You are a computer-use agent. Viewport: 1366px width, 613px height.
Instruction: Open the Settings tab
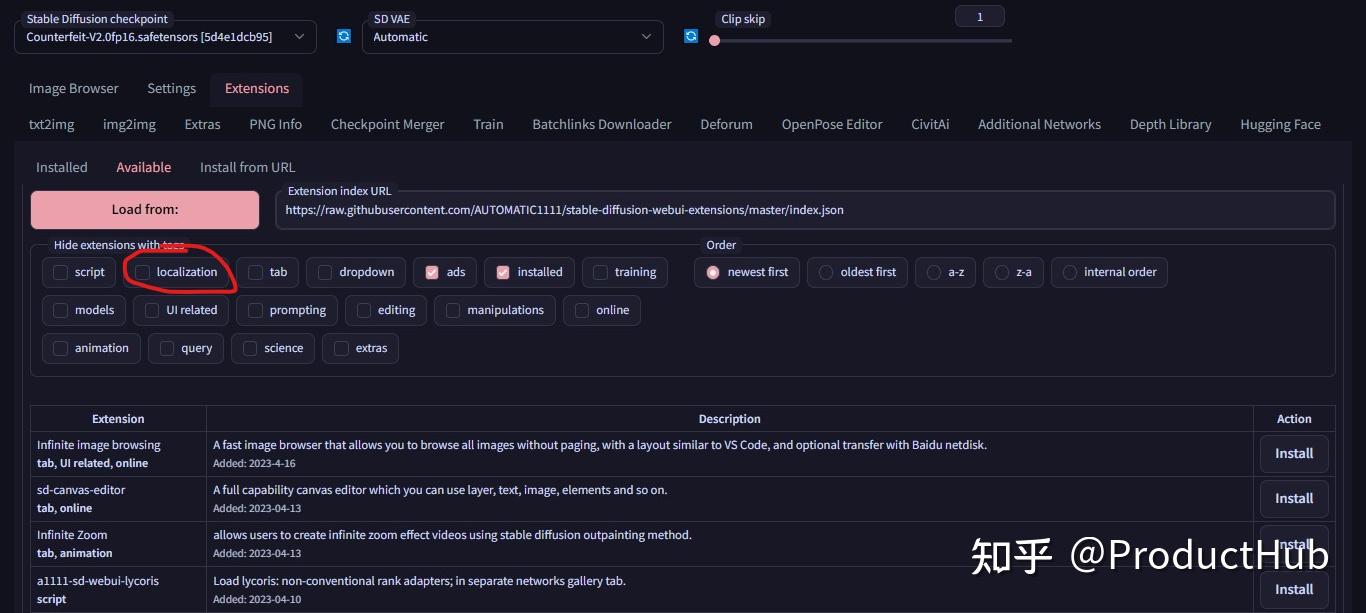coord(171,88)
